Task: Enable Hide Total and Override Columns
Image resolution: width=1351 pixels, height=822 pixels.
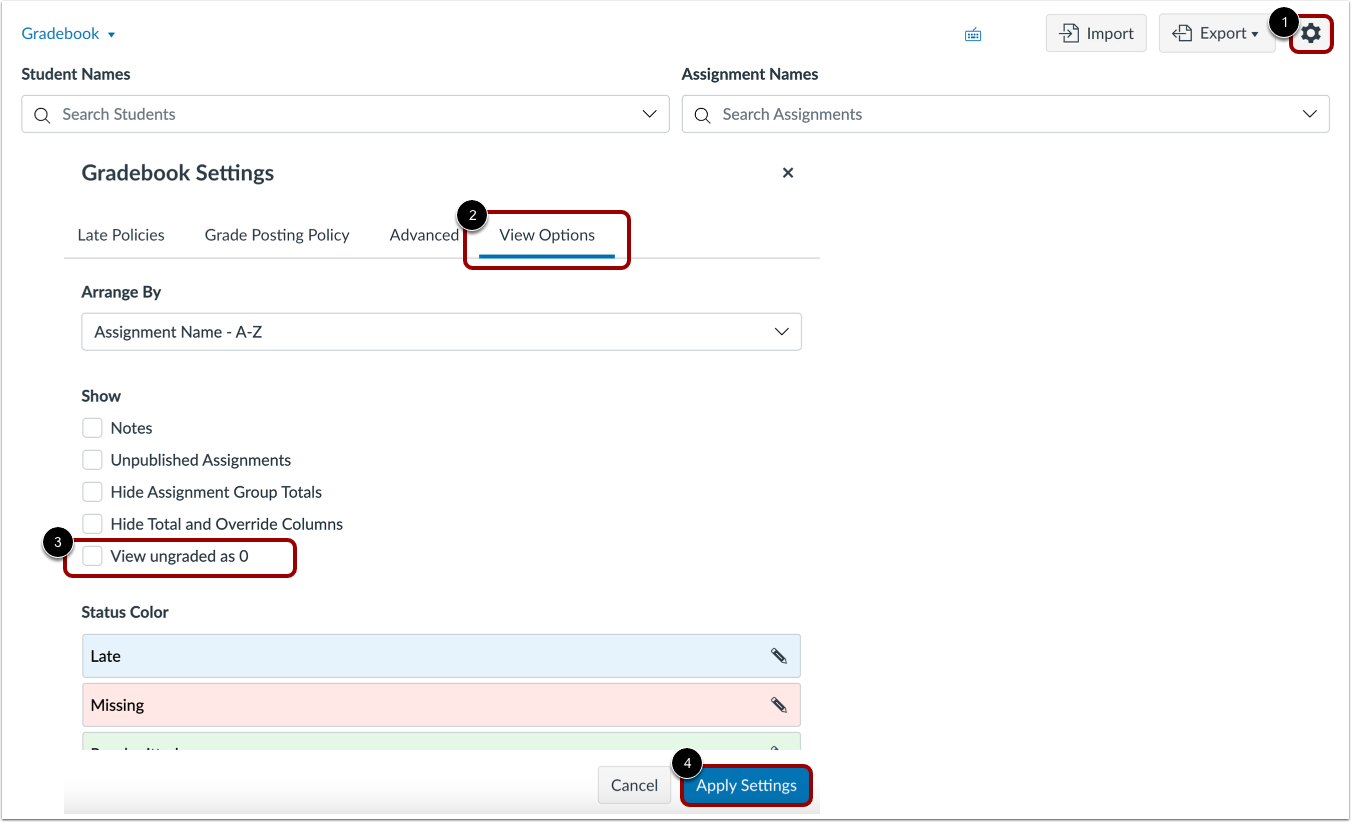Action: [x=92, y=523]
